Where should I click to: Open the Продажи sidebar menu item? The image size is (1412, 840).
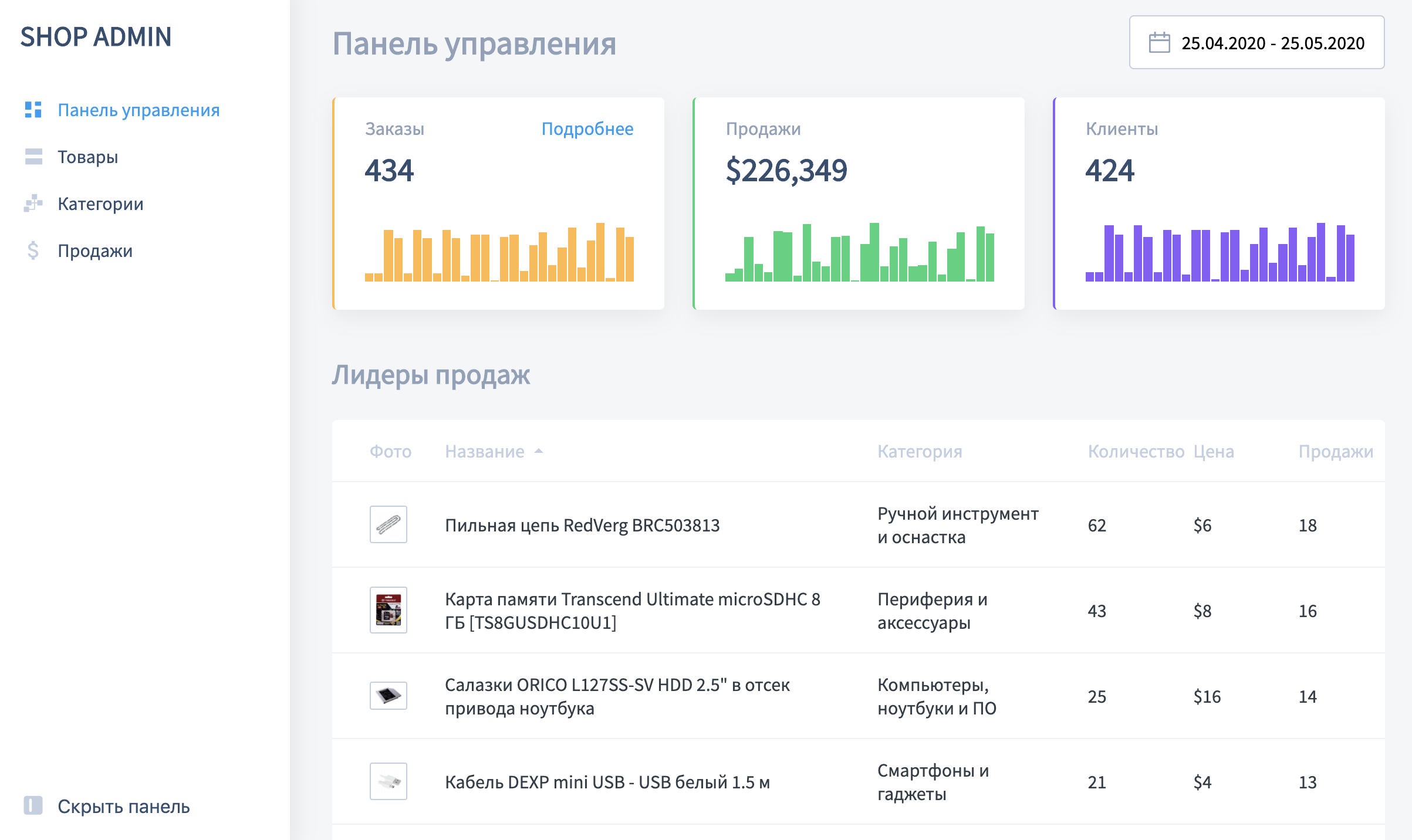[x=95, y=251]
